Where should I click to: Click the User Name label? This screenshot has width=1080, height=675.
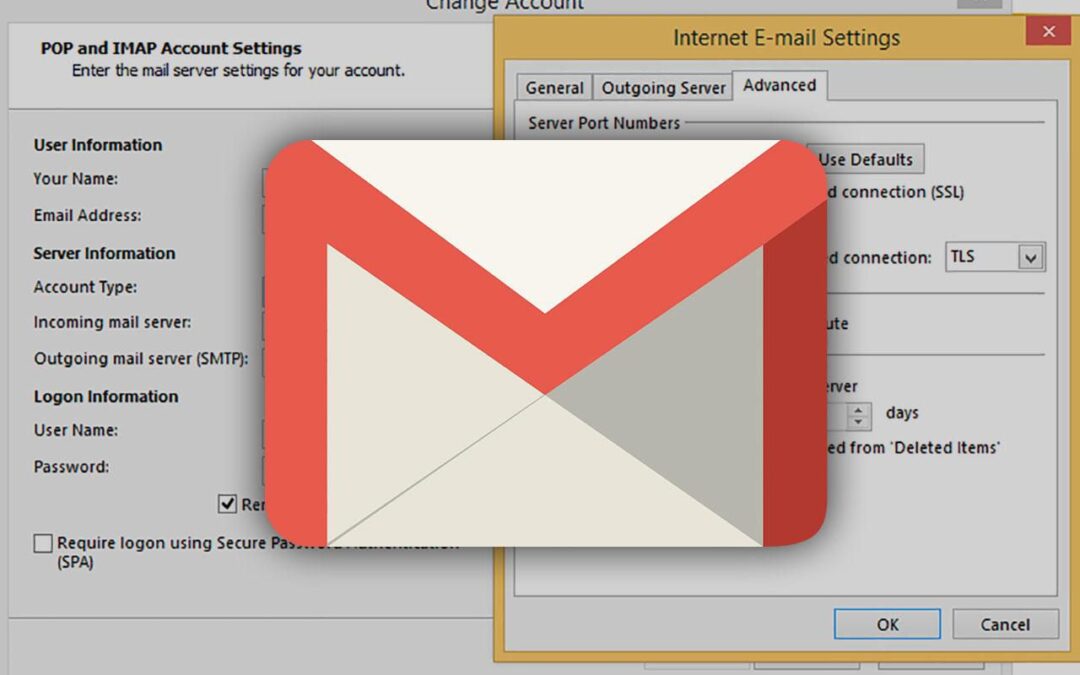pos(76,430)
